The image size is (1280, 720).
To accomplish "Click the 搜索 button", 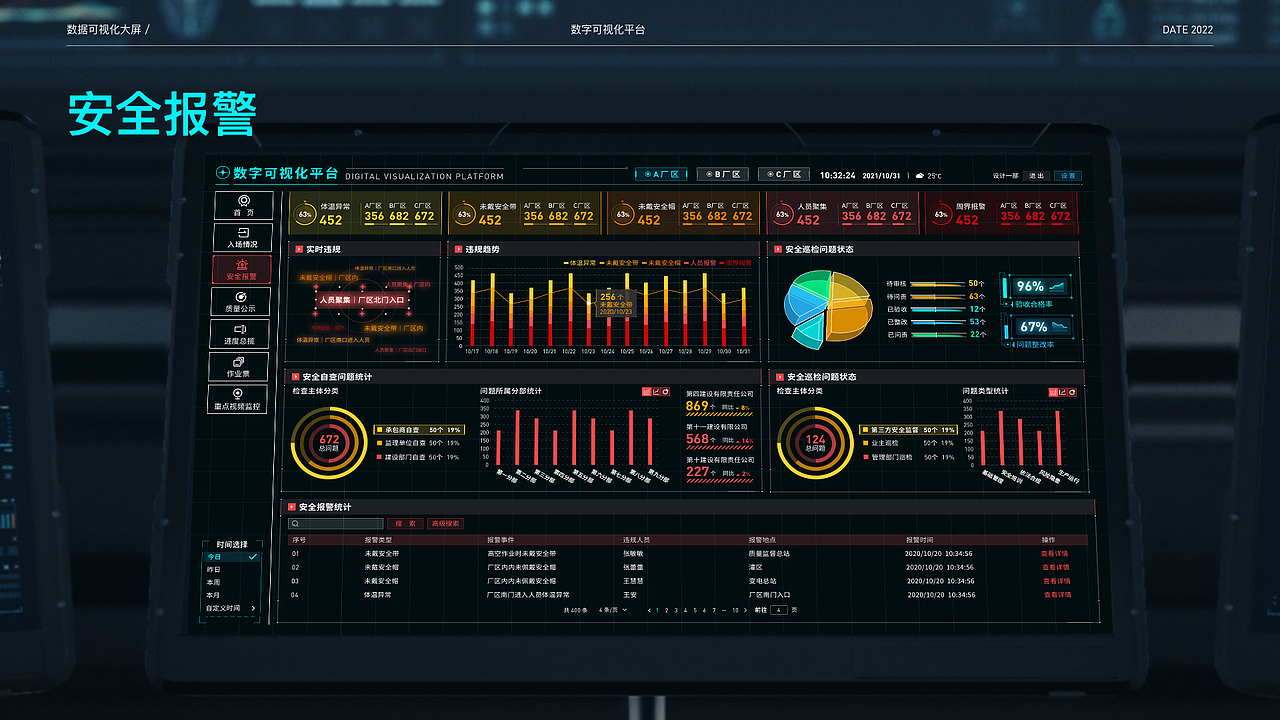I will tap(405, 524).
